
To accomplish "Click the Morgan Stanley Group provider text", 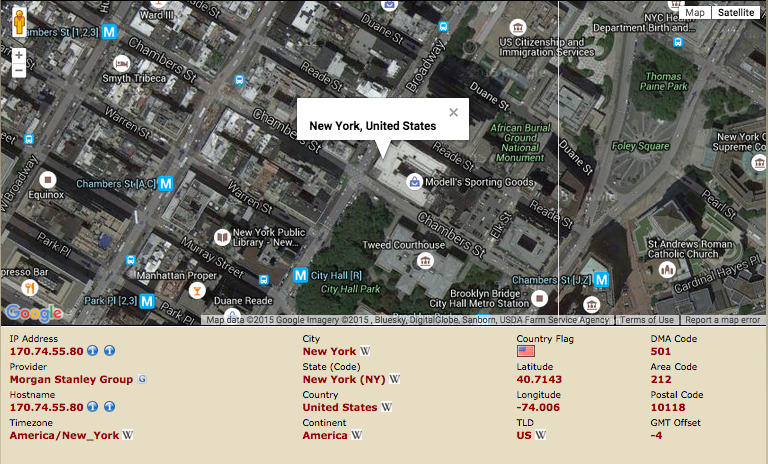I will (x=72, y=379).
